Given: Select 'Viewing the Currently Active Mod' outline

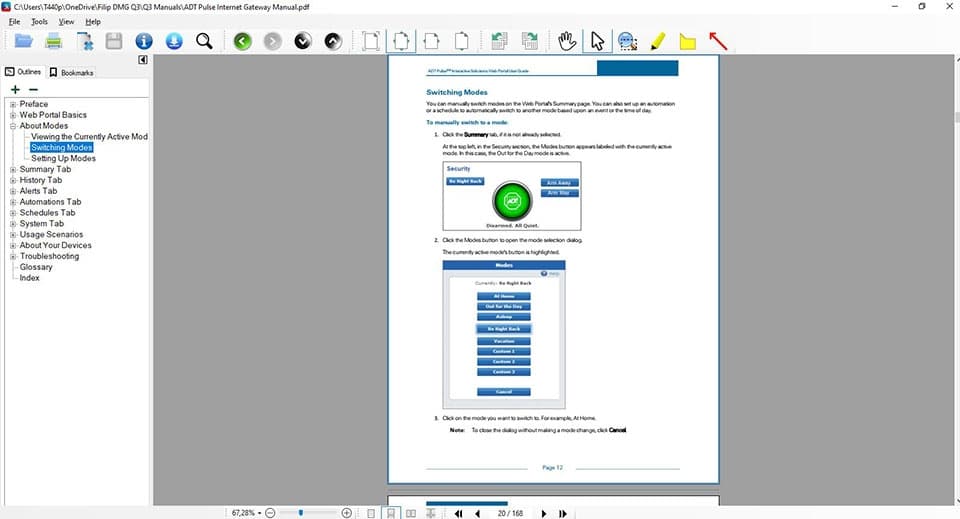Looking at the screenshot, I should tap(89, 136).
